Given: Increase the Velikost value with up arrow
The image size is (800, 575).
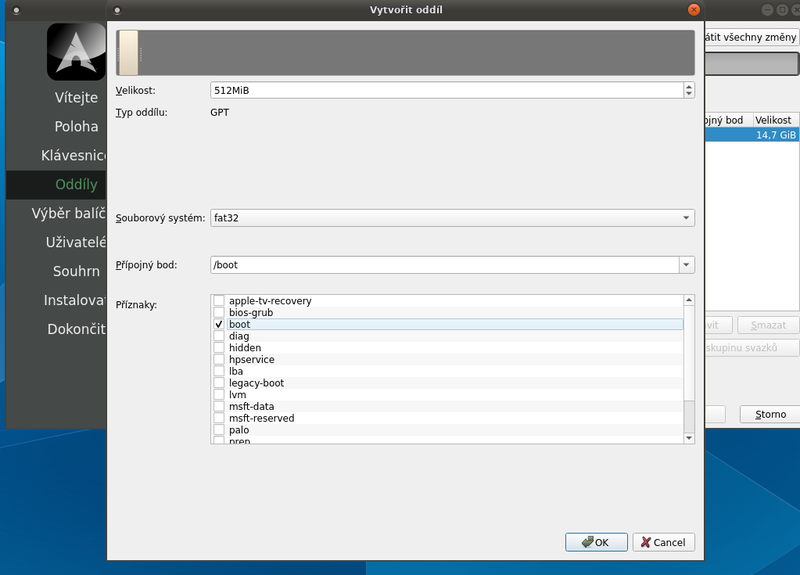Looking at the screenshot, I should point(688,86).
